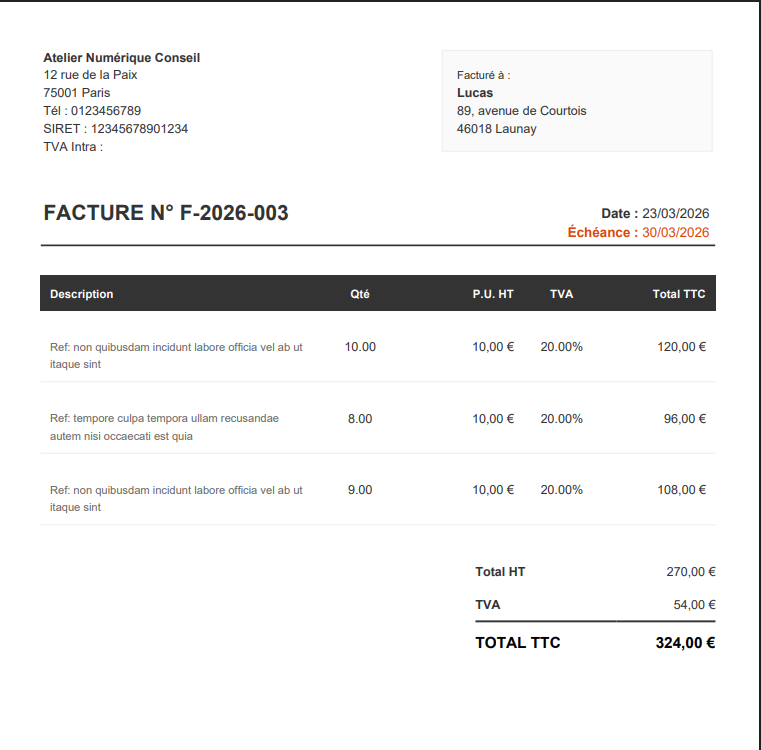The width and height of the screenshot is (761, 750).
Task: Click the Échéance due date 30/03/2026
Action: 676,233
